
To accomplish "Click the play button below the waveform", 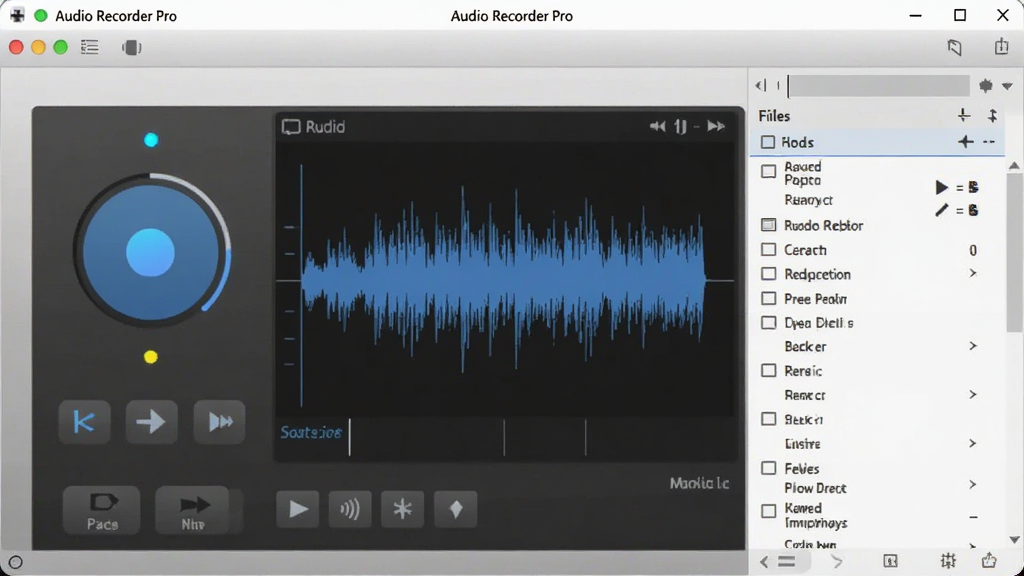I will [298, 509].
